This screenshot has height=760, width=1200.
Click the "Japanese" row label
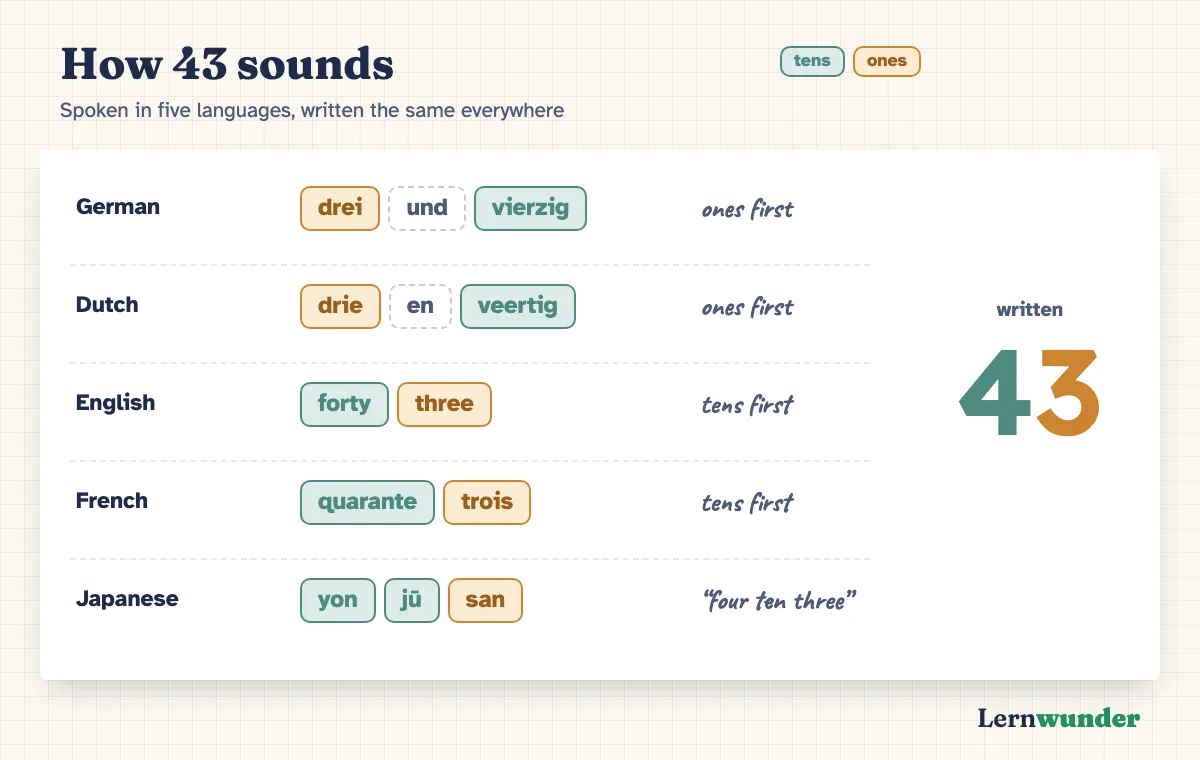point(127,599)
